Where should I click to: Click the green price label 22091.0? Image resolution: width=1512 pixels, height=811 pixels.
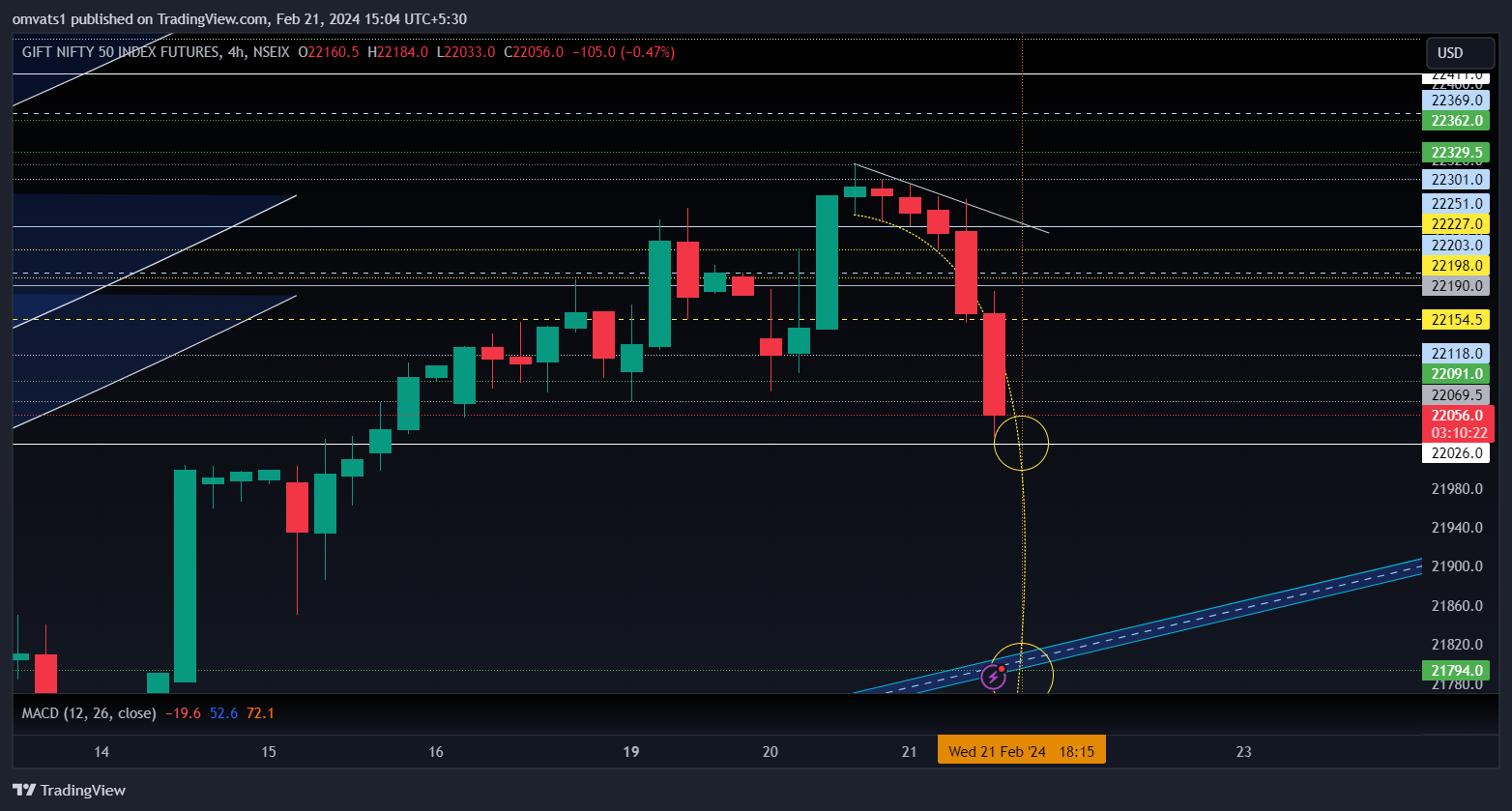point(1457,374)
